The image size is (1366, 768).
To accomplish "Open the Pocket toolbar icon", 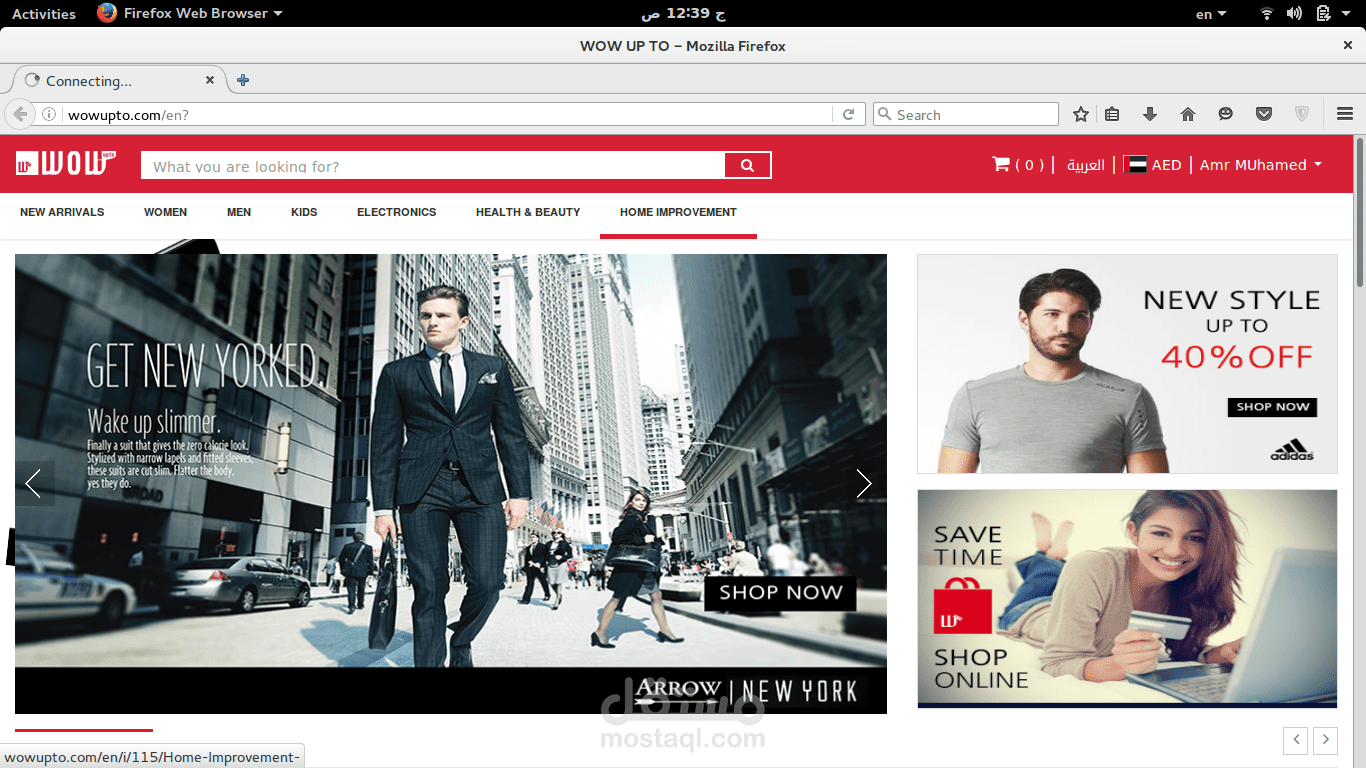I will pos(1264,115).
